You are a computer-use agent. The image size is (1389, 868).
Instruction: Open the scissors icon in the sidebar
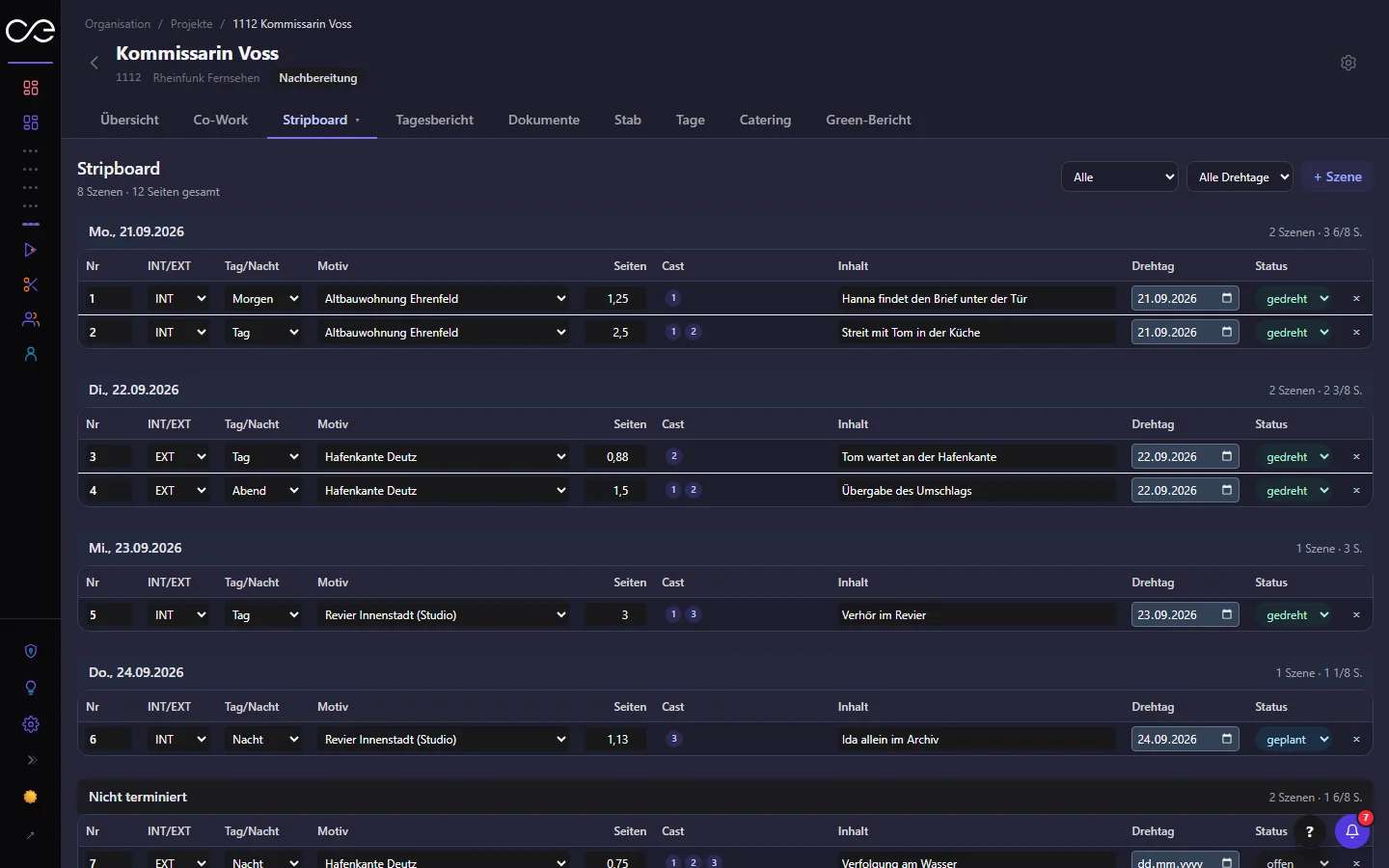click(x=31, y=285)
